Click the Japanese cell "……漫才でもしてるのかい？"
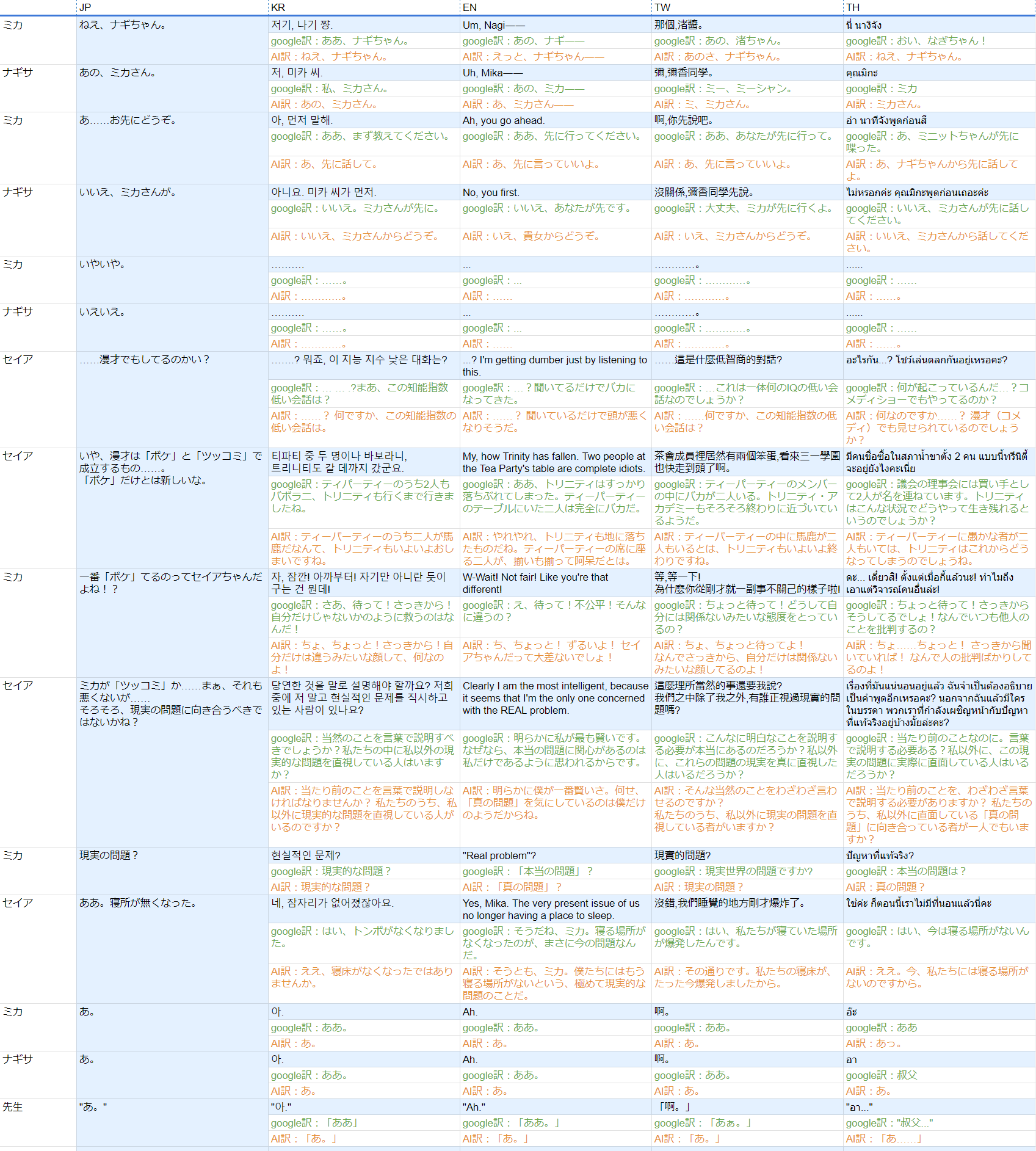Image resolution: width=1036 pixels, height=1151 pixels. [x=172, y=360]
